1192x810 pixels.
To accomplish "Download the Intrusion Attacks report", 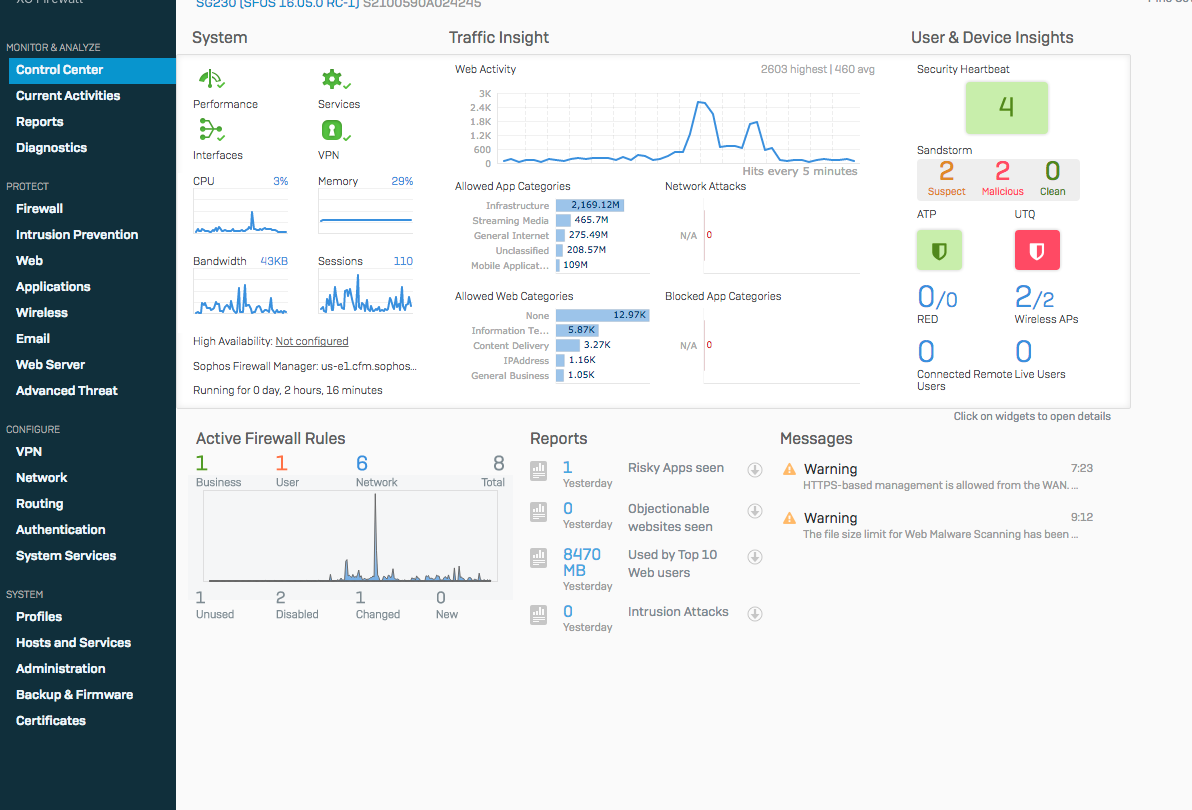I will 755,613.
